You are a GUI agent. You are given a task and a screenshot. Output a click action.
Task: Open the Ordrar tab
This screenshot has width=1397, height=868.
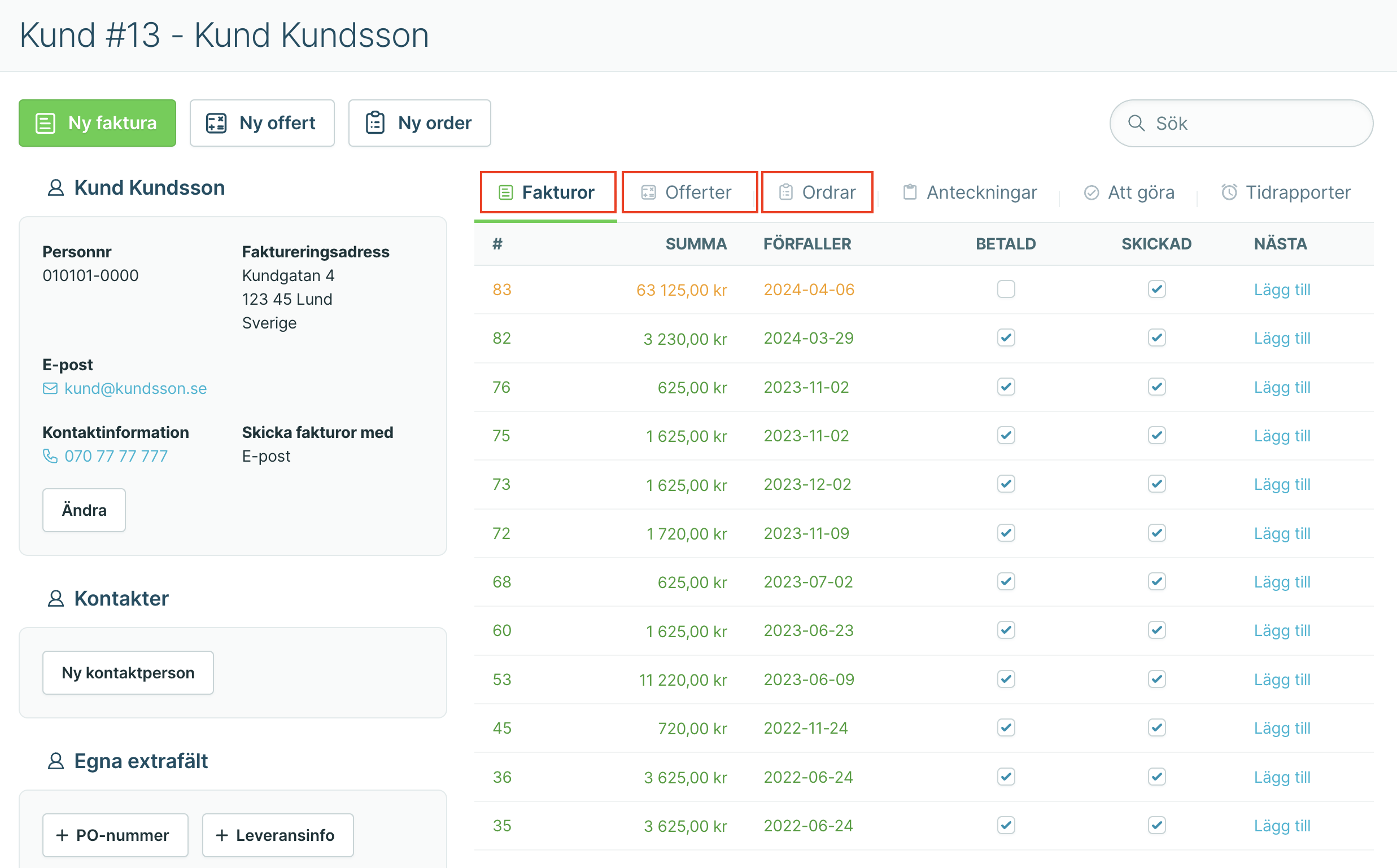[x=817, y=192]
